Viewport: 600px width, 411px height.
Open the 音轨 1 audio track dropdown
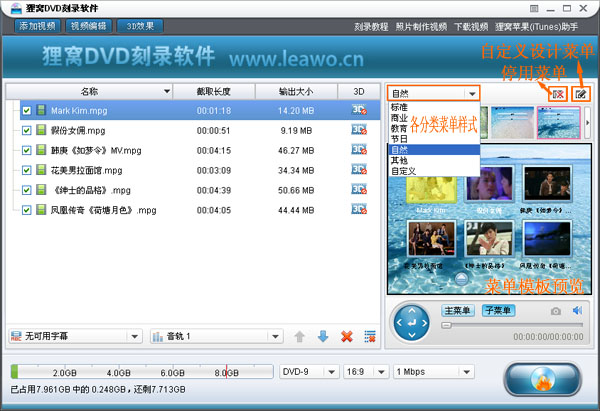click(x=217, y=336)
